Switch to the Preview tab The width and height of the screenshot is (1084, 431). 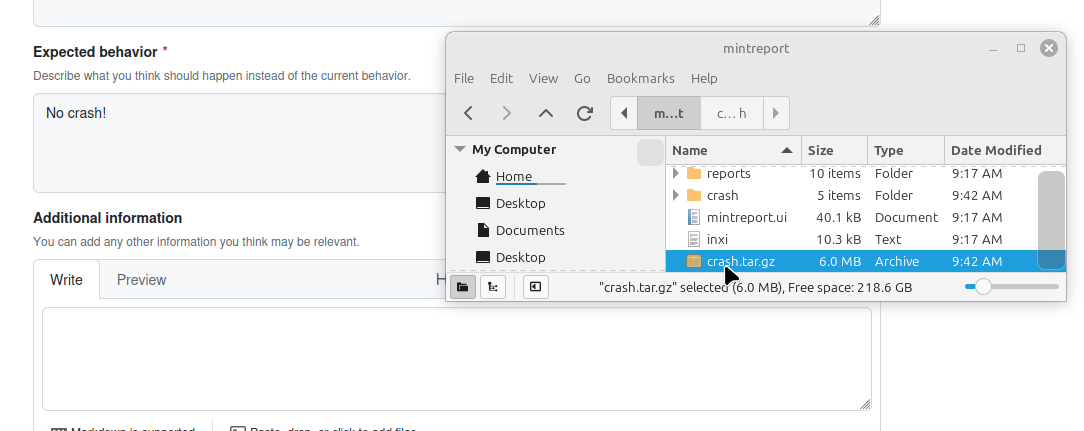pos(141,279)
